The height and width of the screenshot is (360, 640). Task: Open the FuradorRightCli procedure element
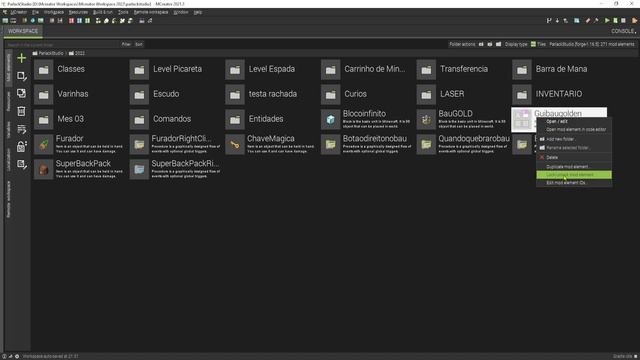click(x=175, y=144)
